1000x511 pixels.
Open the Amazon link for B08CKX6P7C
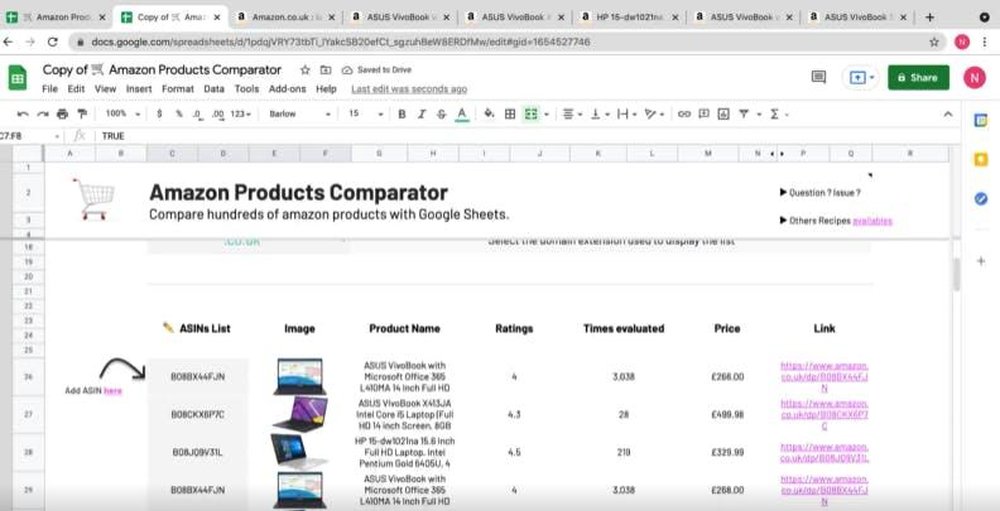[824, 415]
